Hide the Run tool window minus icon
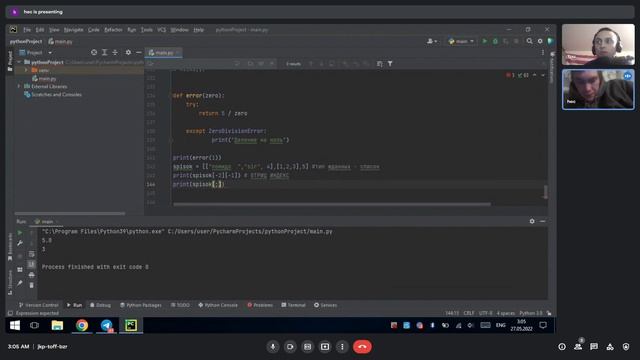The width and height of the screenshot is (640, 360). tap(542, 221)
